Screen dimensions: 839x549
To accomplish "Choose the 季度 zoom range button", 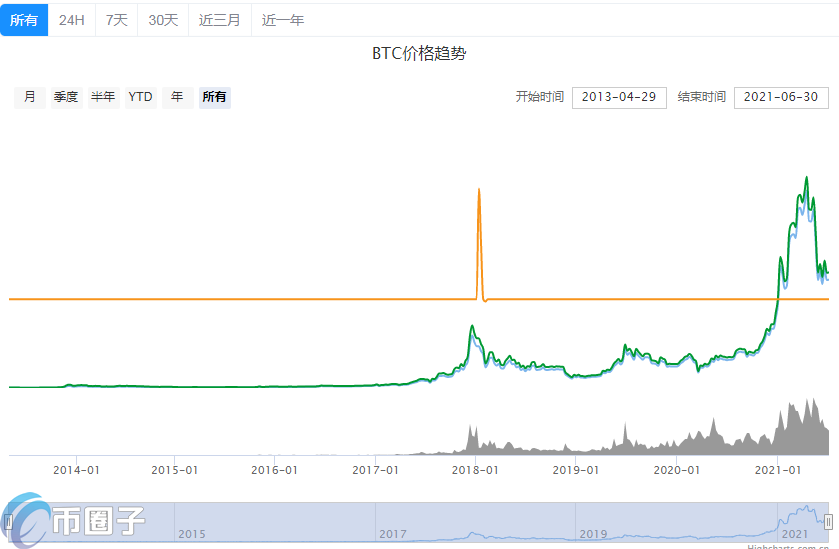I will tap(66, 97).
